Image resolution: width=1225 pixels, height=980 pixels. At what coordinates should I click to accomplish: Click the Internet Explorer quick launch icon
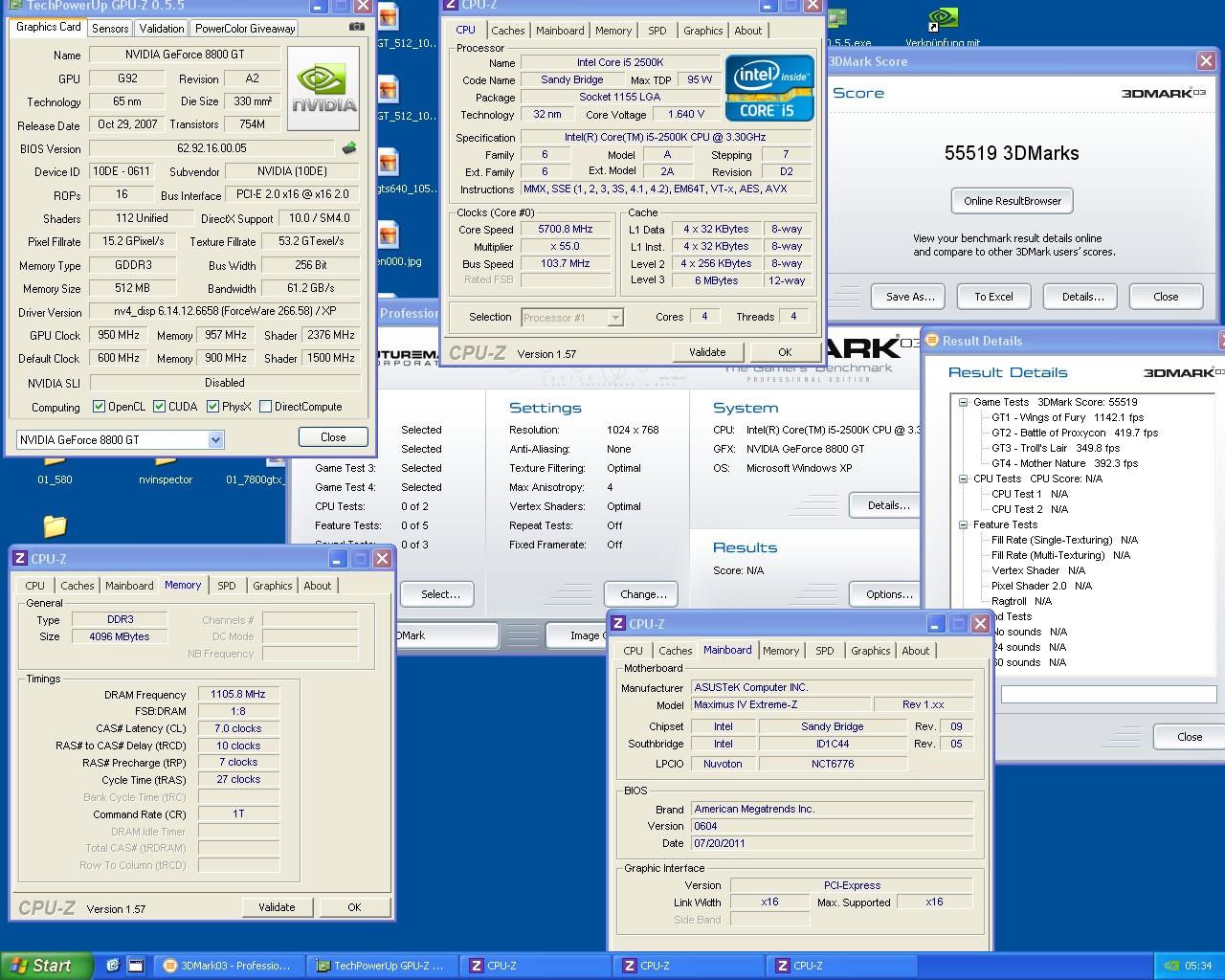click(x=112, y=966)
